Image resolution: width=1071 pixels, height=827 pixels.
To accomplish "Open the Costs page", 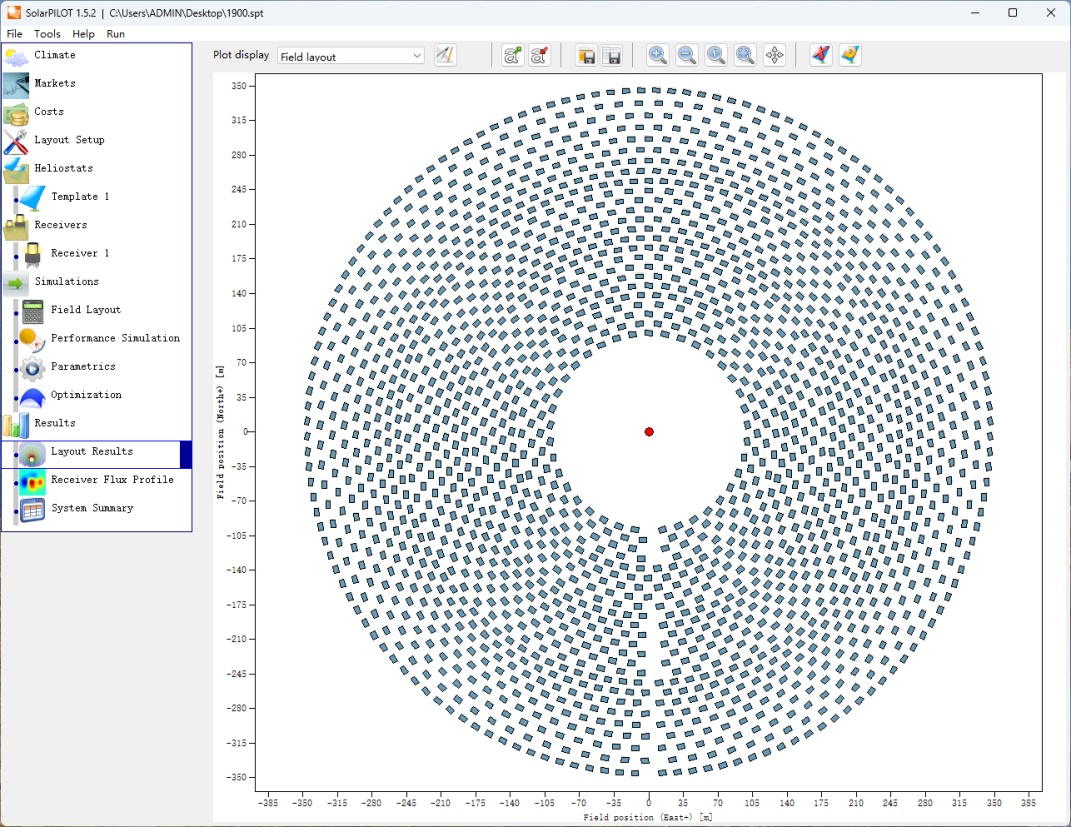I will [x=49, y=112].
